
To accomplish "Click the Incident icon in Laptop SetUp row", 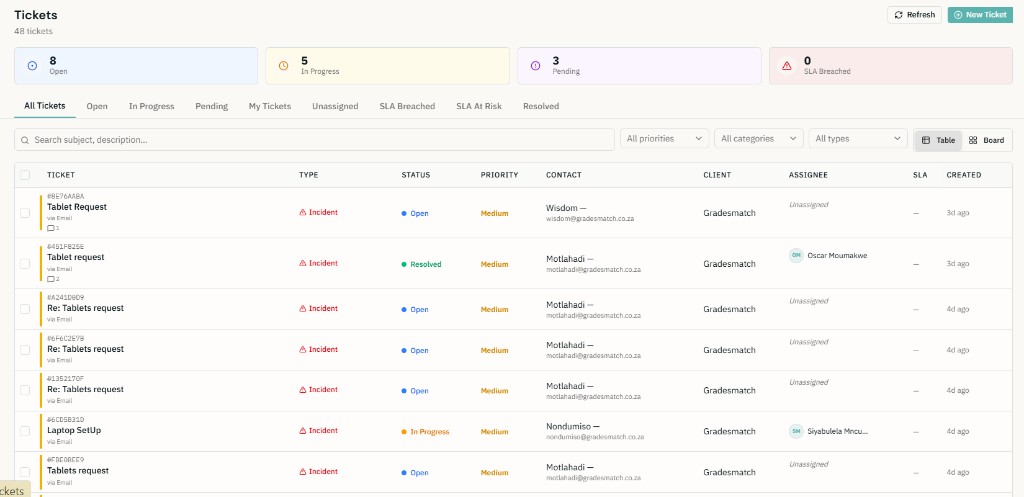I will pos(302,430).
